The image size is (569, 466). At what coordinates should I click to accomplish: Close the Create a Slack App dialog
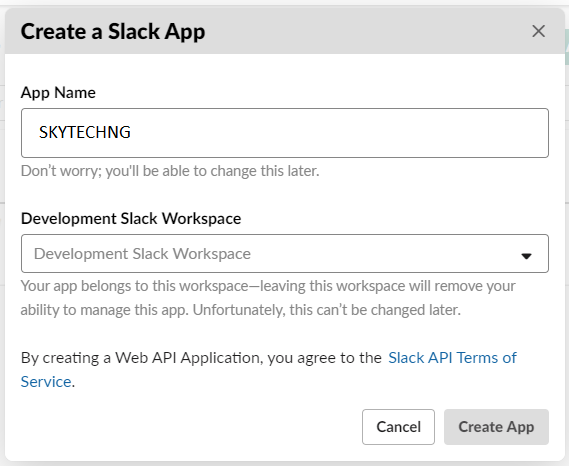[x=539, y=31]
